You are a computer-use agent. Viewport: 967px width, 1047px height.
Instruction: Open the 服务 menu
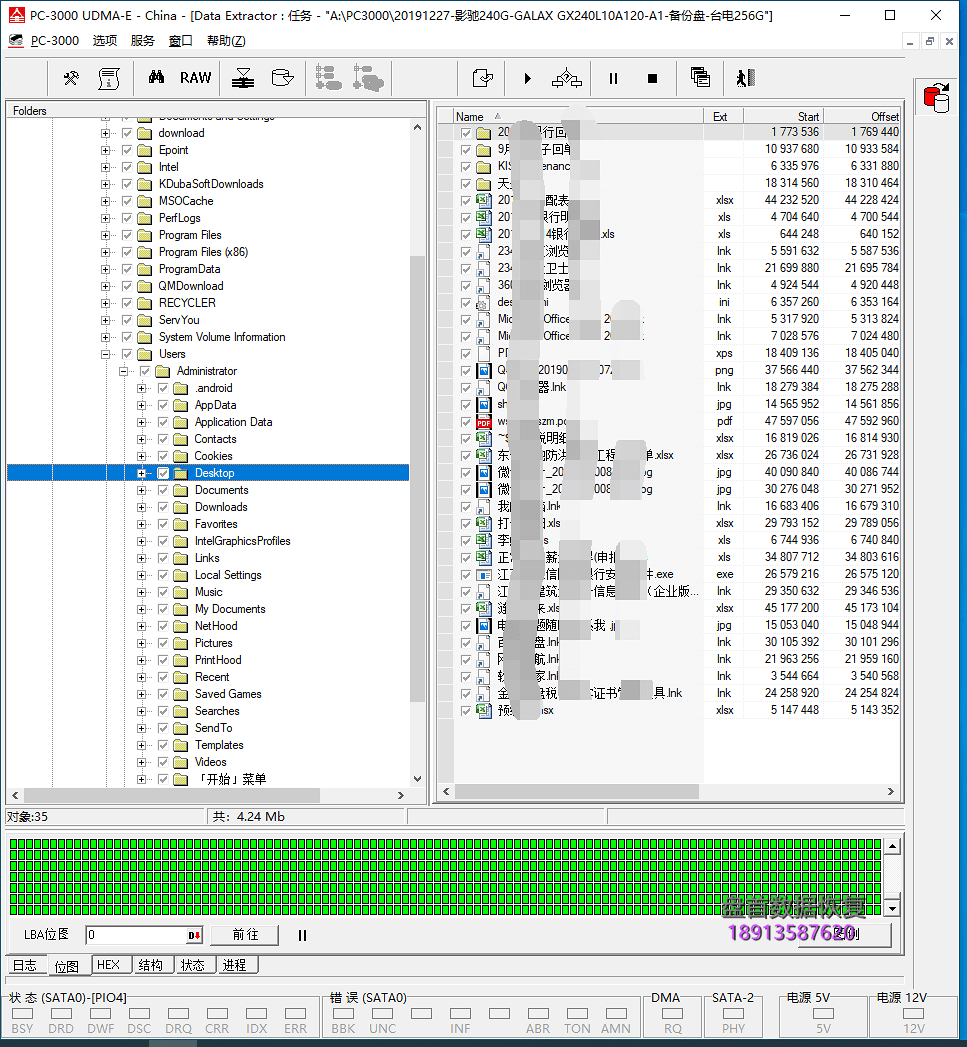142,41
